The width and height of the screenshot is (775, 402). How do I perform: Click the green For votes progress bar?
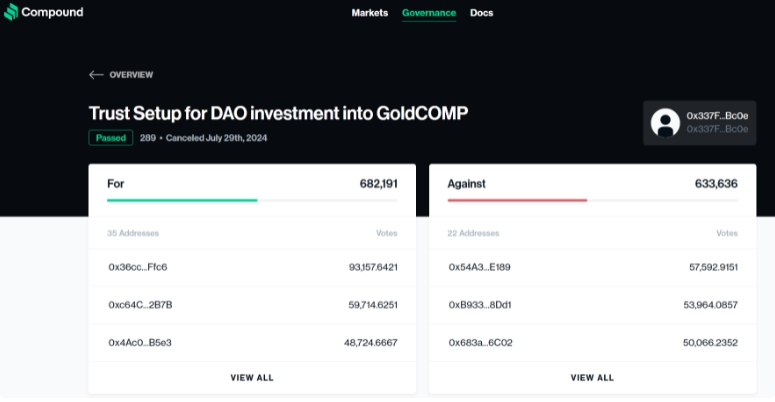coord(182,200)
